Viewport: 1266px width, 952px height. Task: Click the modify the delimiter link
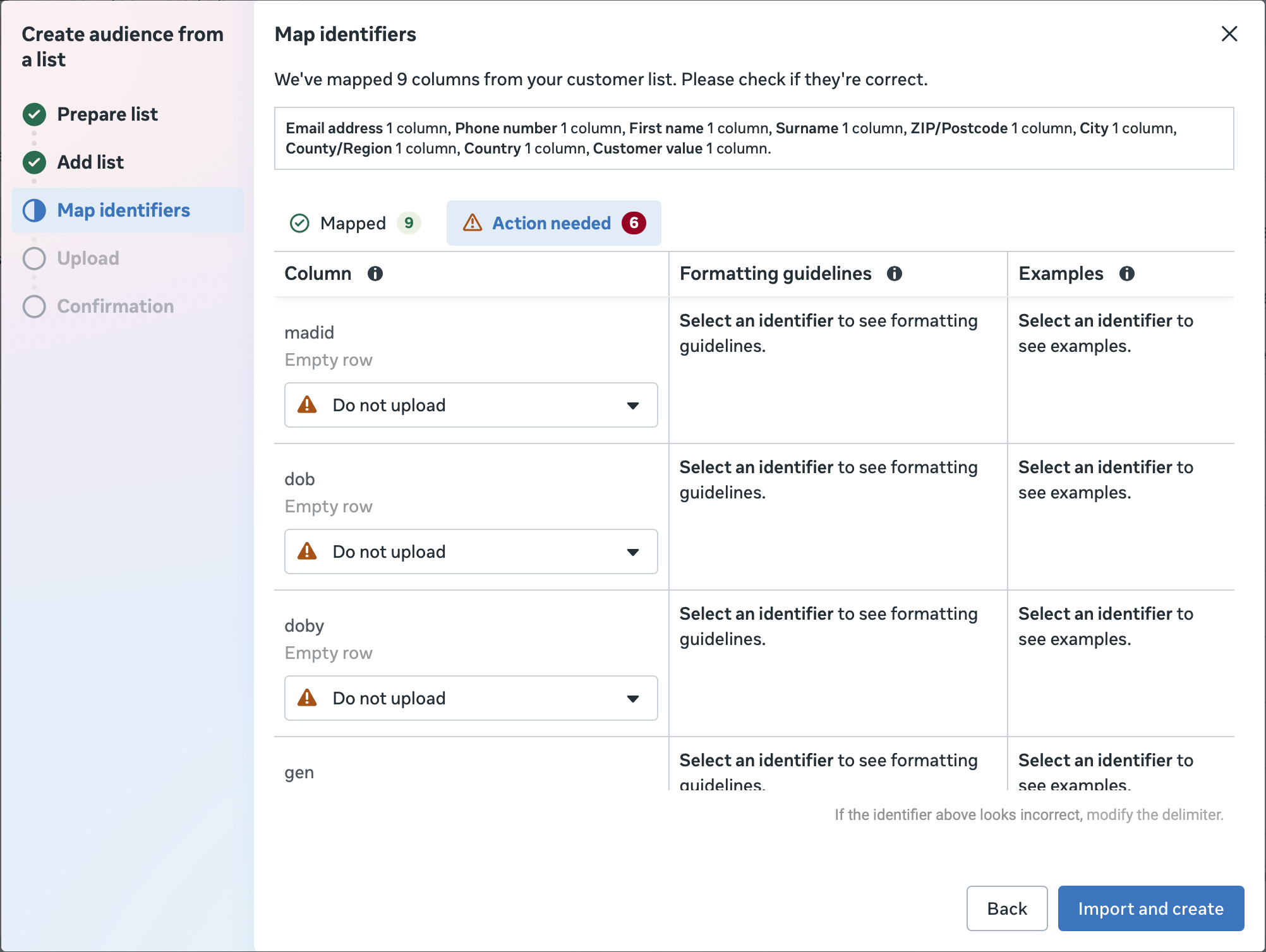point(1155,815)
